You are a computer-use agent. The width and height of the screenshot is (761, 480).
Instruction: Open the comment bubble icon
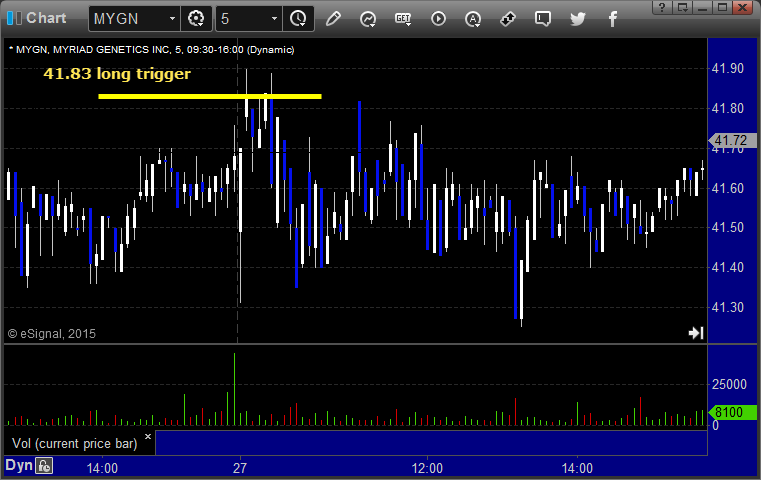(543, 19)
